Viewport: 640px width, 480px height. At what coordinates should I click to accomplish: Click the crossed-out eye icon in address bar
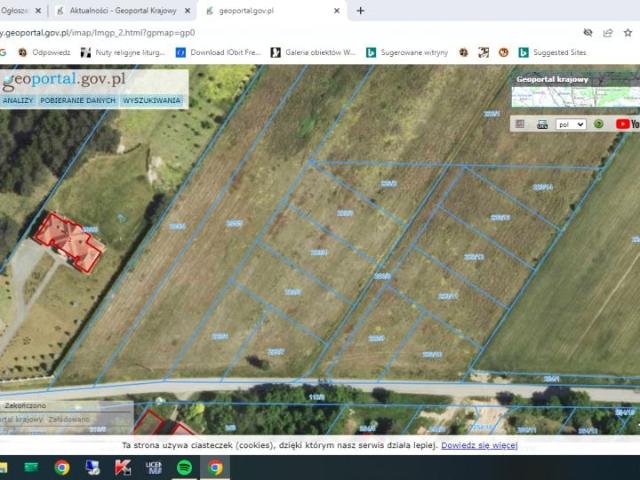pos(588,33)
